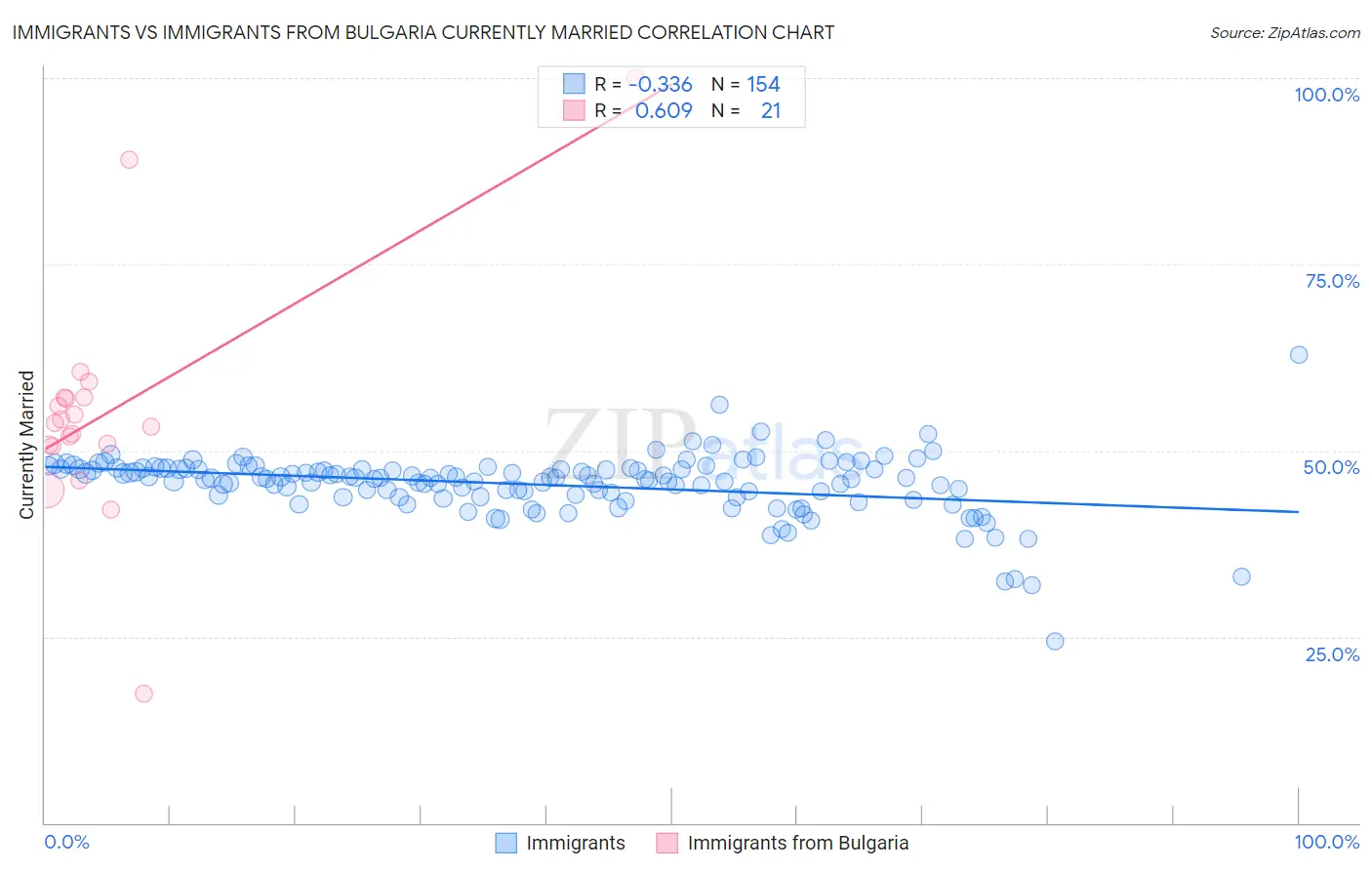
Task: Click the 75.0% y-axis label
Action: pyautogui.click(x=1332, y=281)
